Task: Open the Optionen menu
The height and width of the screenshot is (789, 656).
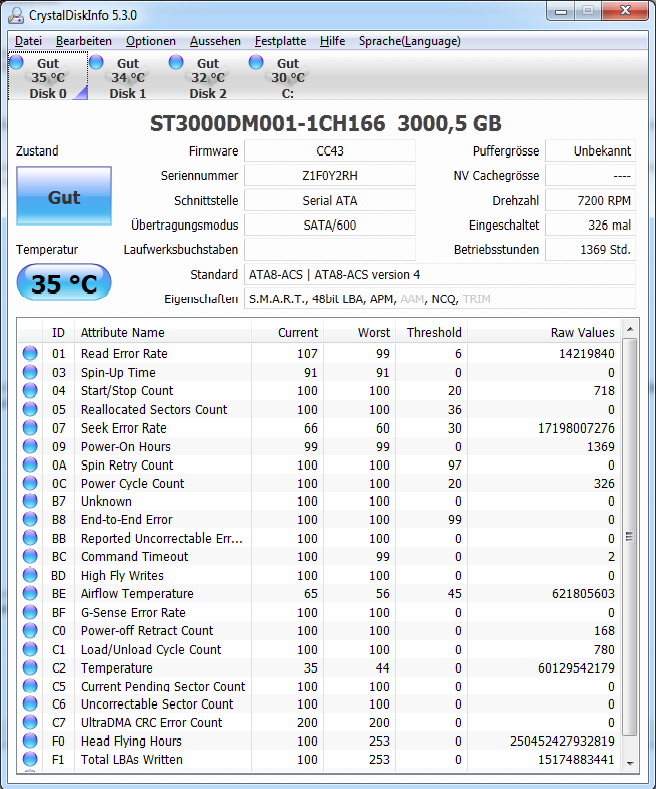Action: pyautogui.click(x=151, y=41)
